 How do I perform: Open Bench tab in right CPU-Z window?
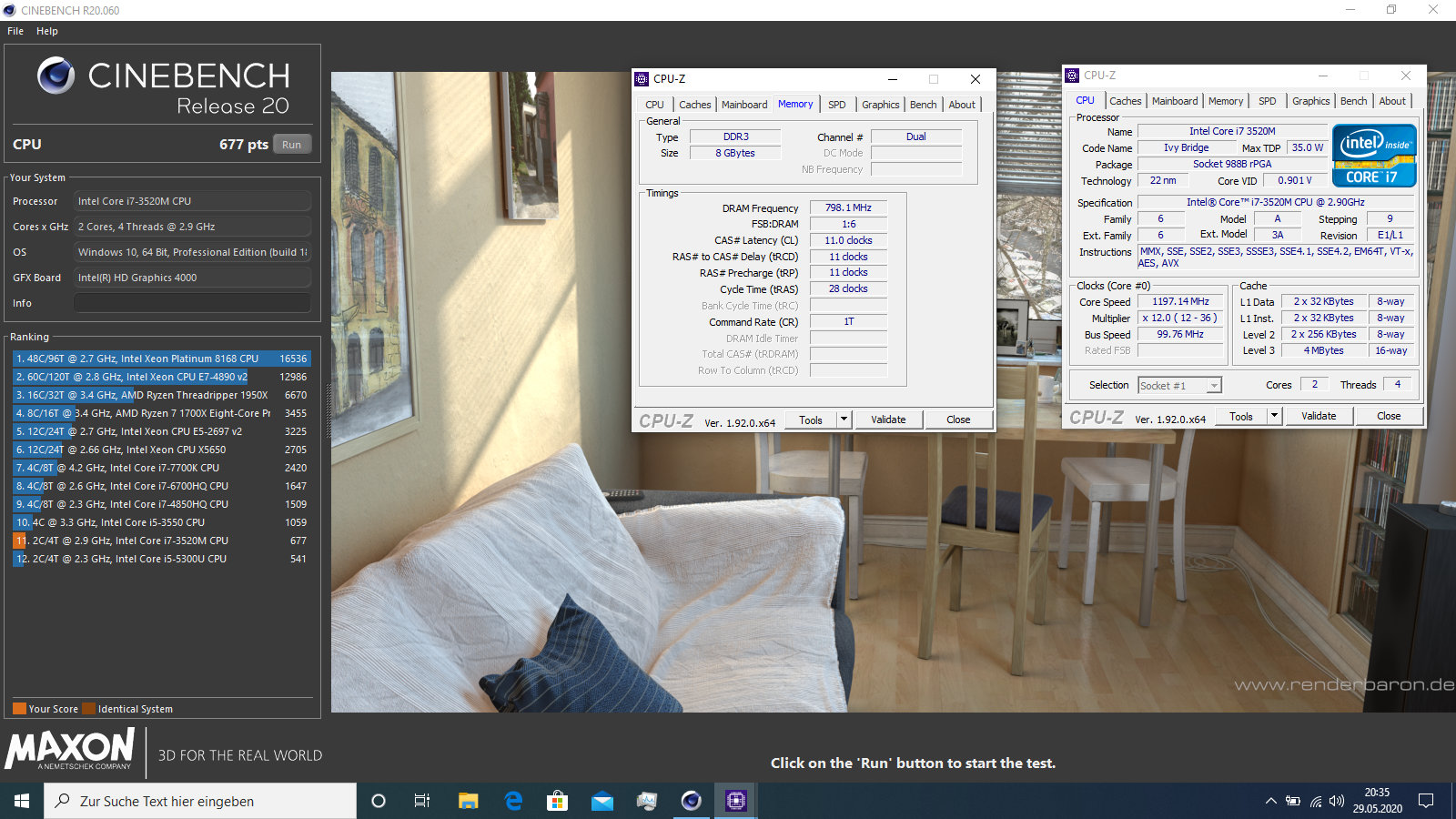point(1354,101)
